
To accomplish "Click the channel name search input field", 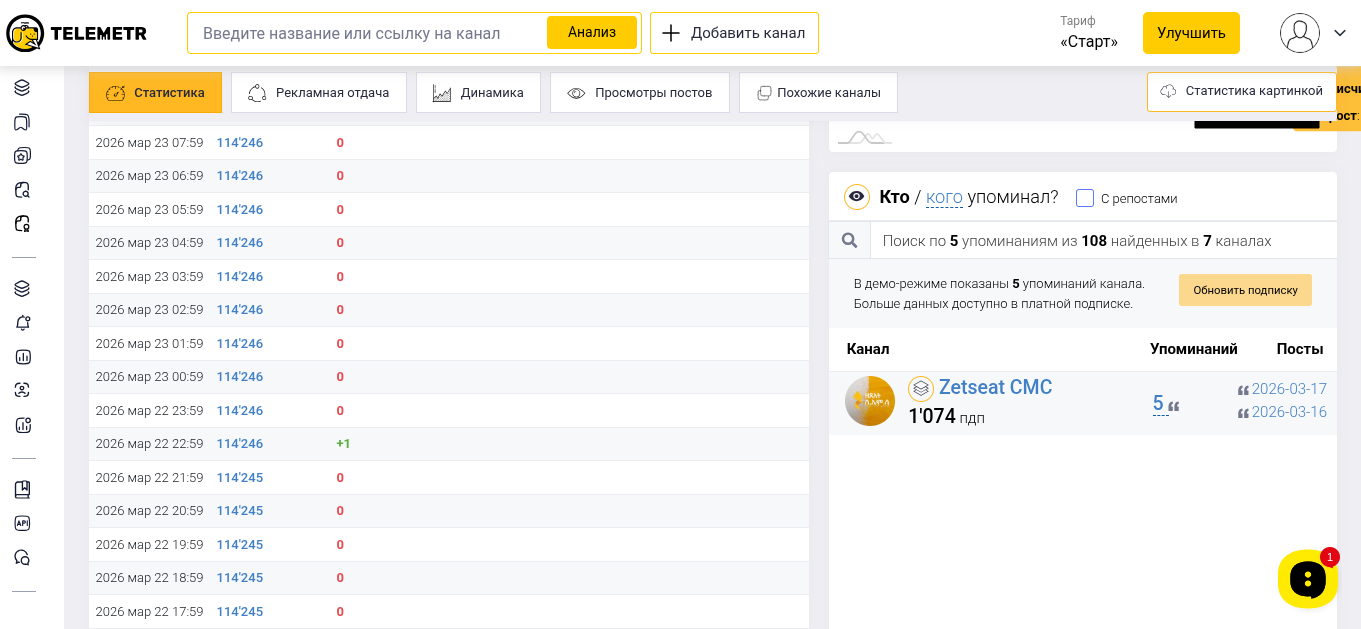I will point(365,33).
